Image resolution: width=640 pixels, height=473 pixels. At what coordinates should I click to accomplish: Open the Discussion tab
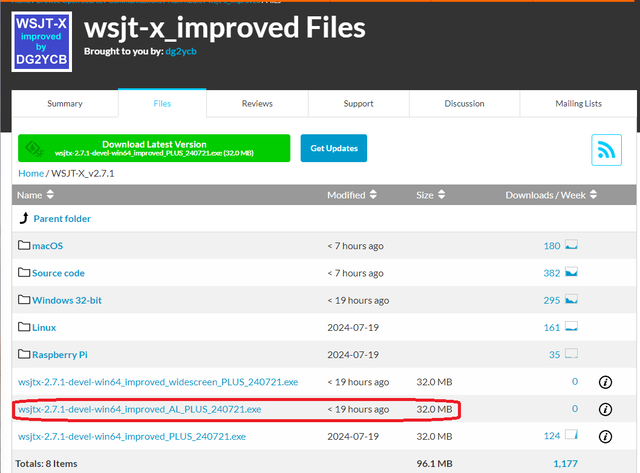click(x=464, y=104)
